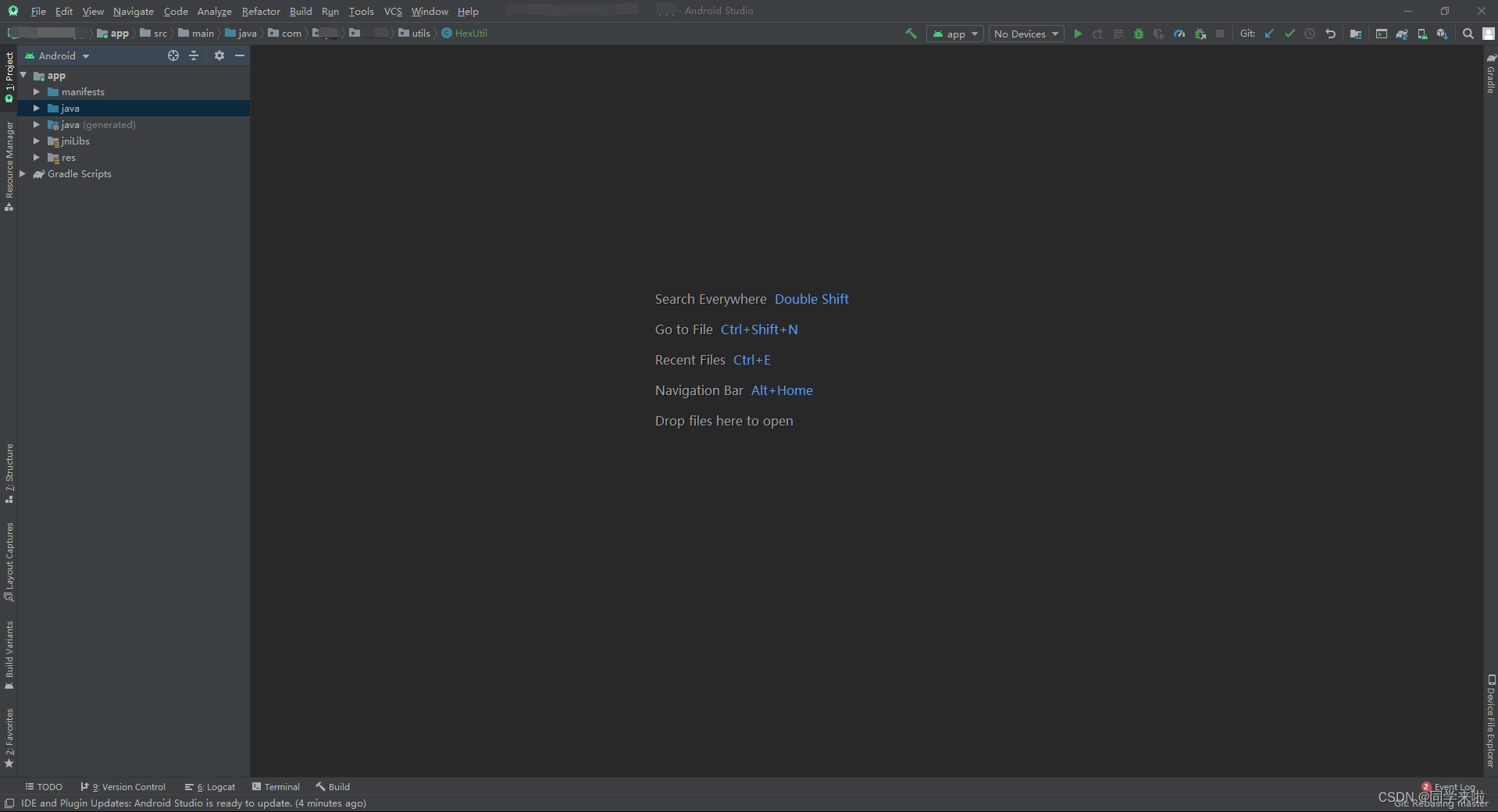Click Collapse All icon in Project panel
1498x812 pixels.
pos(194,55)
